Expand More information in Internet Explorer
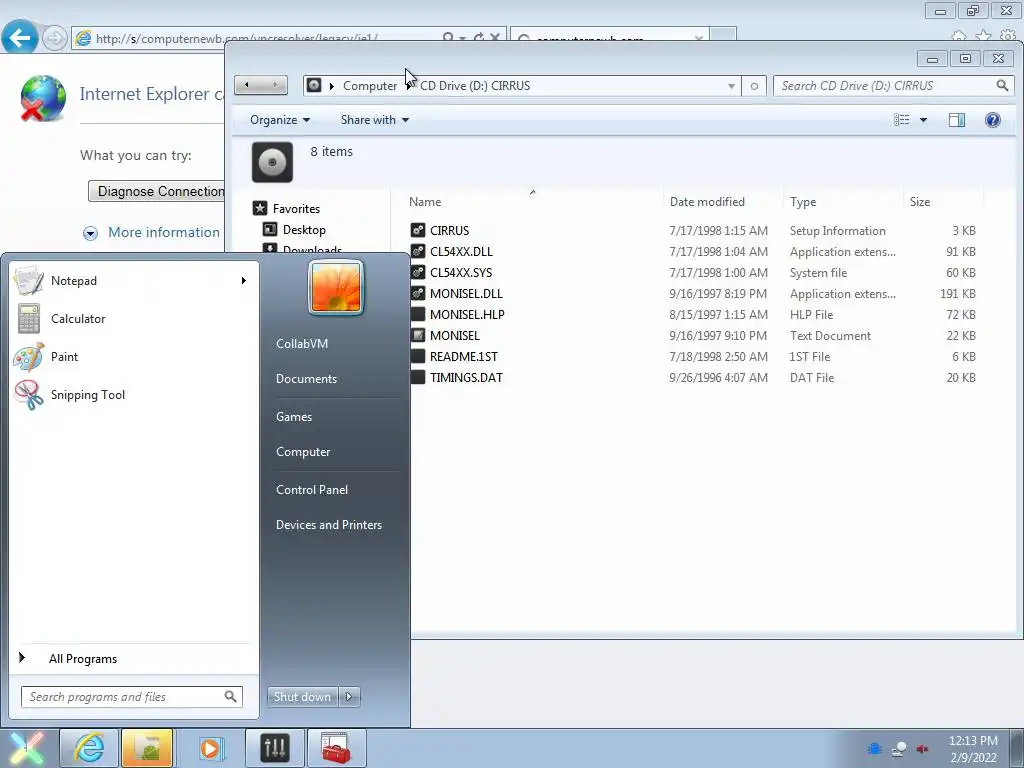The width and height of the screenshot is (1024, 768). pos(163,232)
